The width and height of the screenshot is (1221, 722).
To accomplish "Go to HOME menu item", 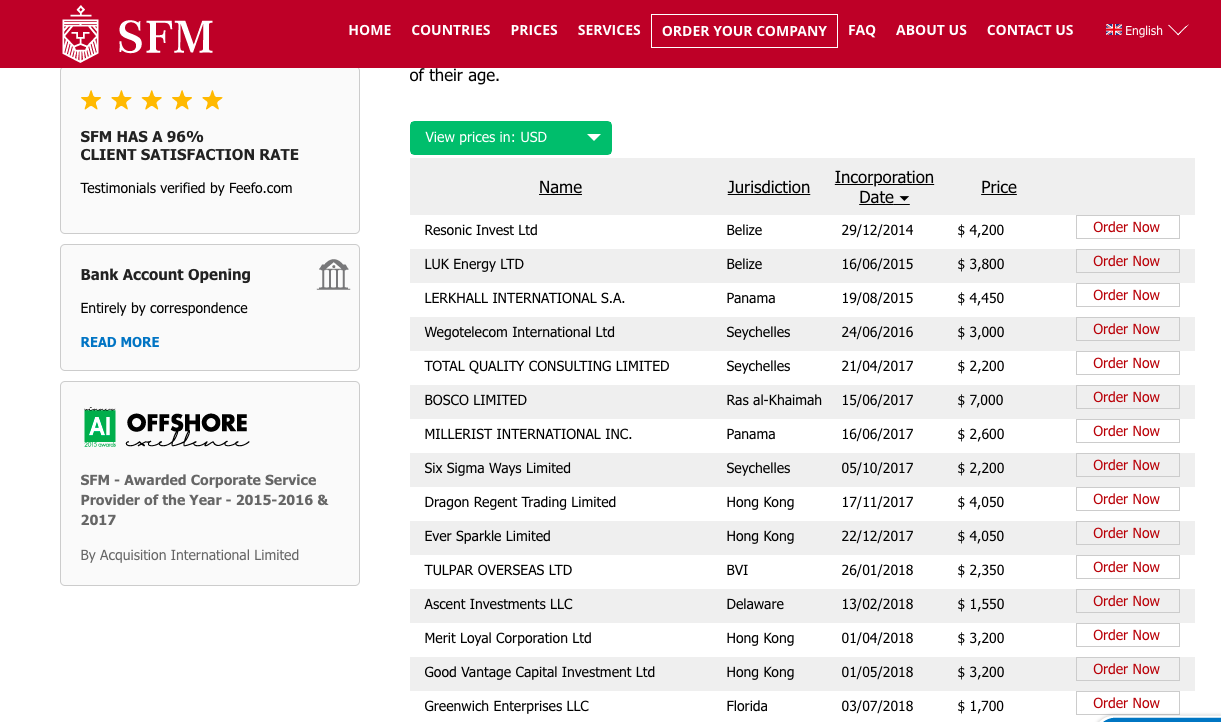I will [370, 30].
